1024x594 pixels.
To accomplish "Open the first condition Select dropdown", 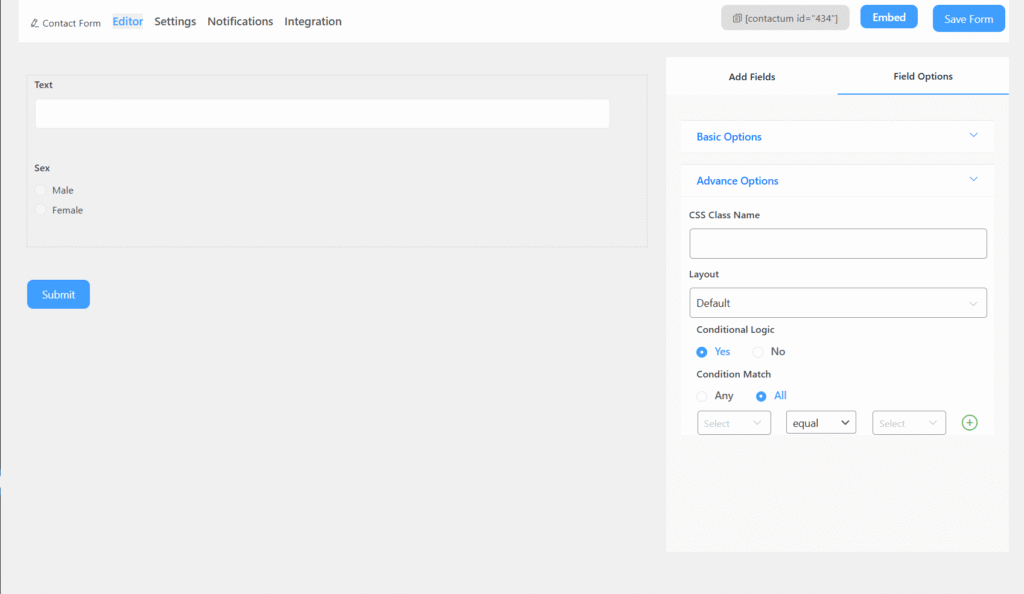I will tap(733, 423).
